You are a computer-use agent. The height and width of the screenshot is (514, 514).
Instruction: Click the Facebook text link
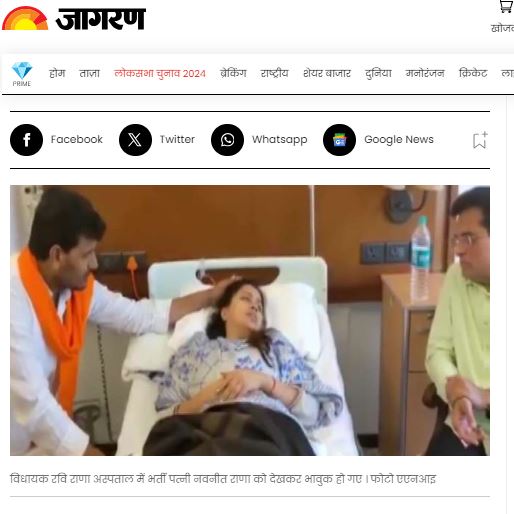[77, 139]
